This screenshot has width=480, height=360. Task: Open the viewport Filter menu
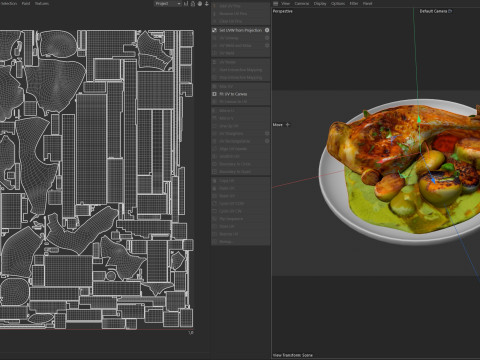(354, 4)
